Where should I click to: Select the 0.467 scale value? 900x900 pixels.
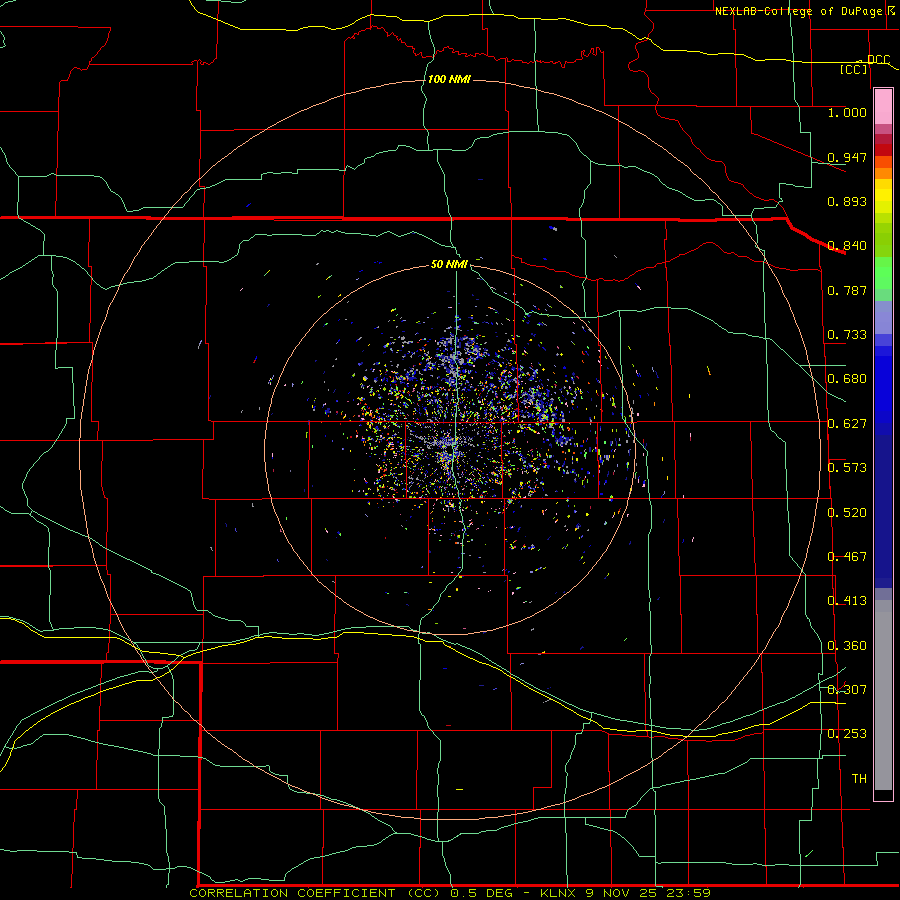(x=847, y=557)
